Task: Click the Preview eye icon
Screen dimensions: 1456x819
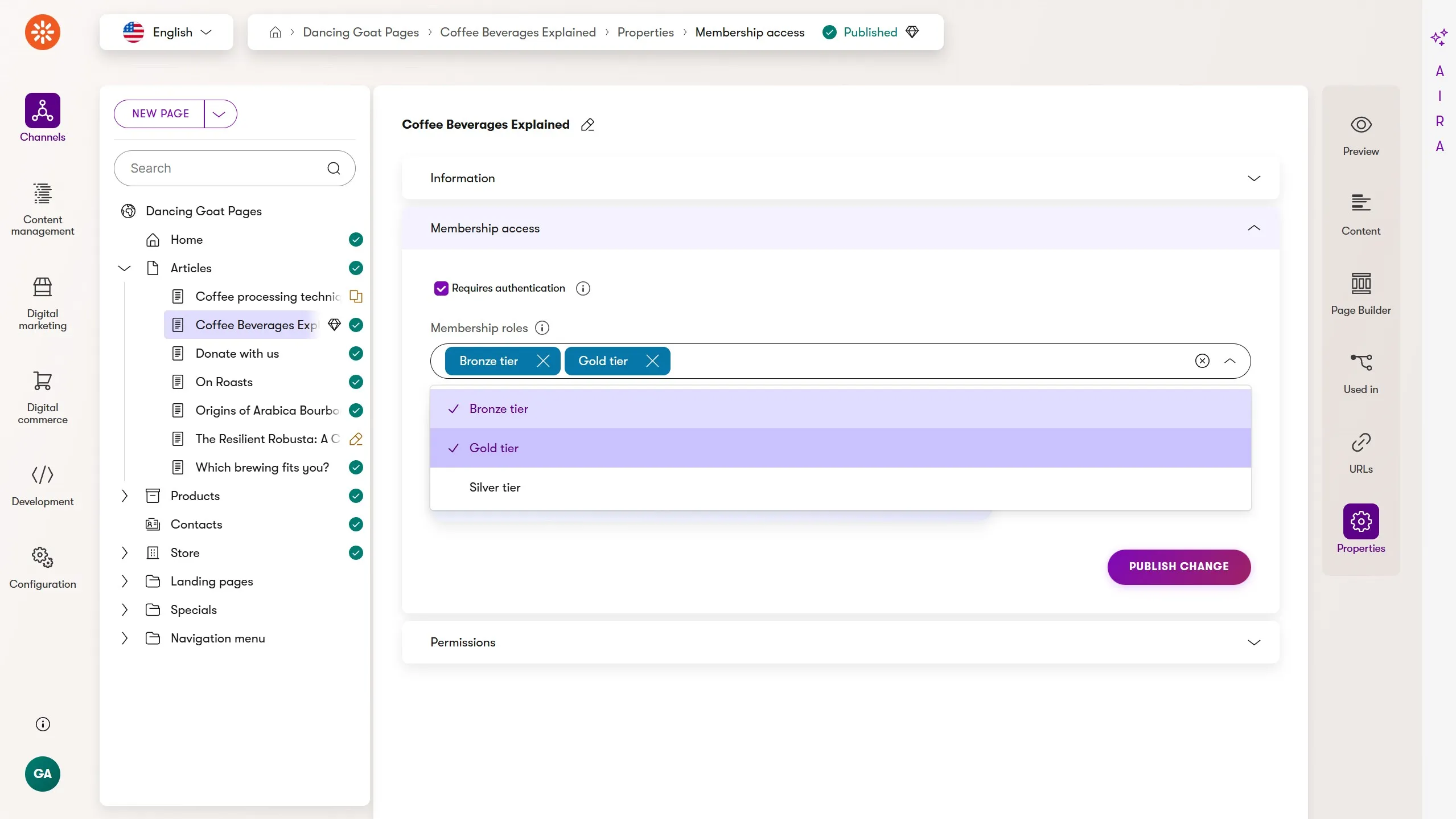Action: point(1360,125)
